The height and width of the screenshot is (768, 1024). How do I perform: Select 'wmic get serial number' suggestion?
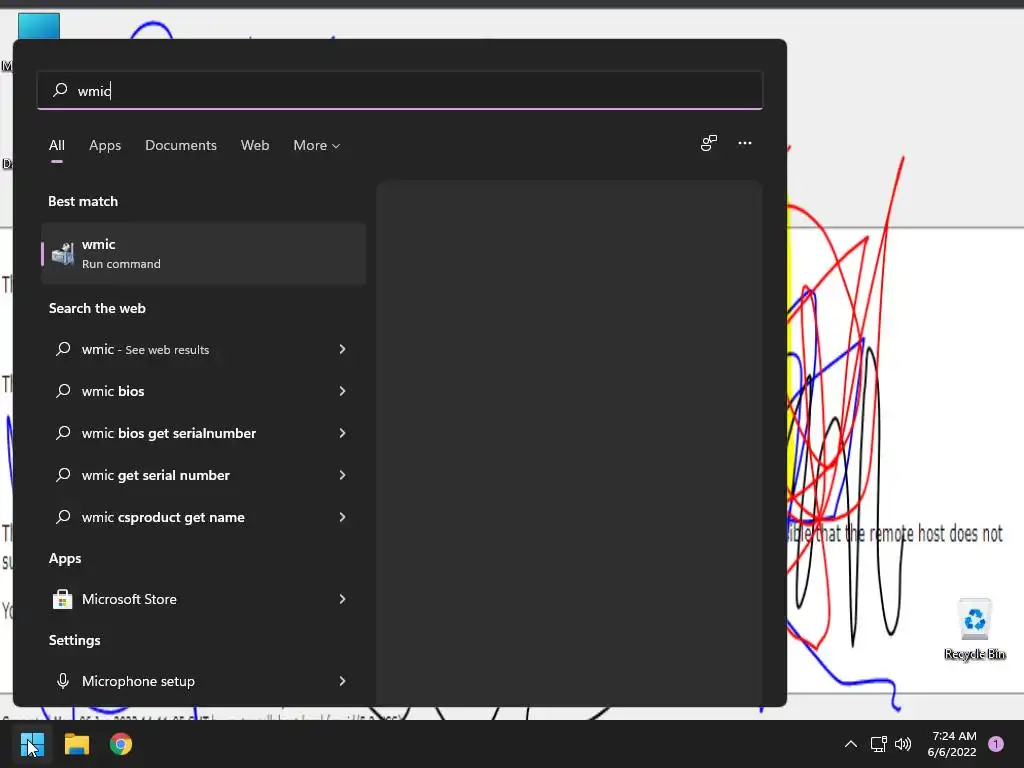(x=203, y=475)
